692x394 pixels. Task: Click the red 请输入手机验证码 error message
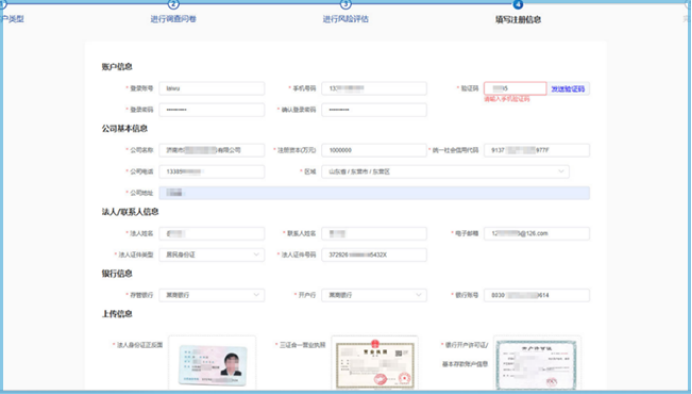[x=507, y=99]
